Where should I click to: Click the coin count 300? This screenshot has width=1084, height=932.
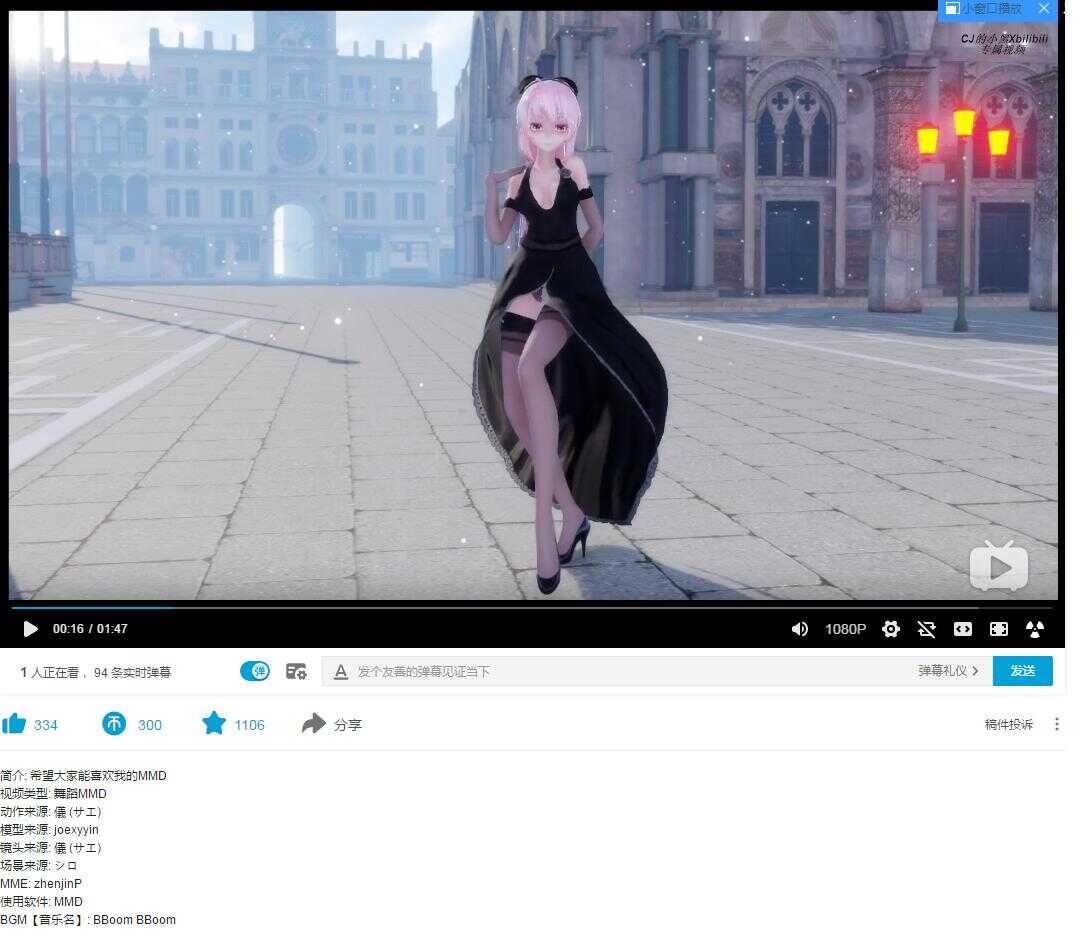click(149, 725)
